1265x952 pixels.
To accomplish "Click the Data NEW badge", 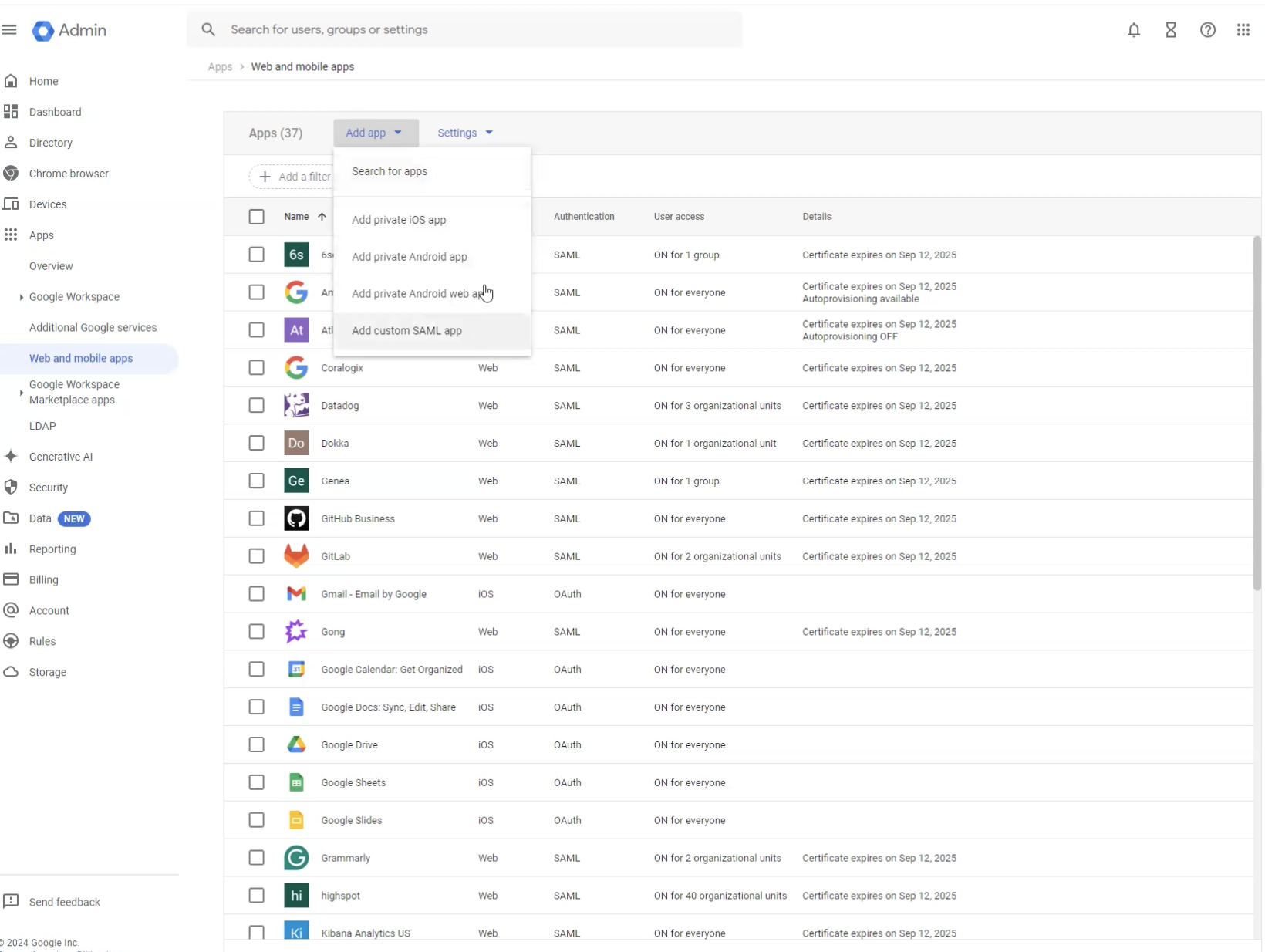I will 74,518.
